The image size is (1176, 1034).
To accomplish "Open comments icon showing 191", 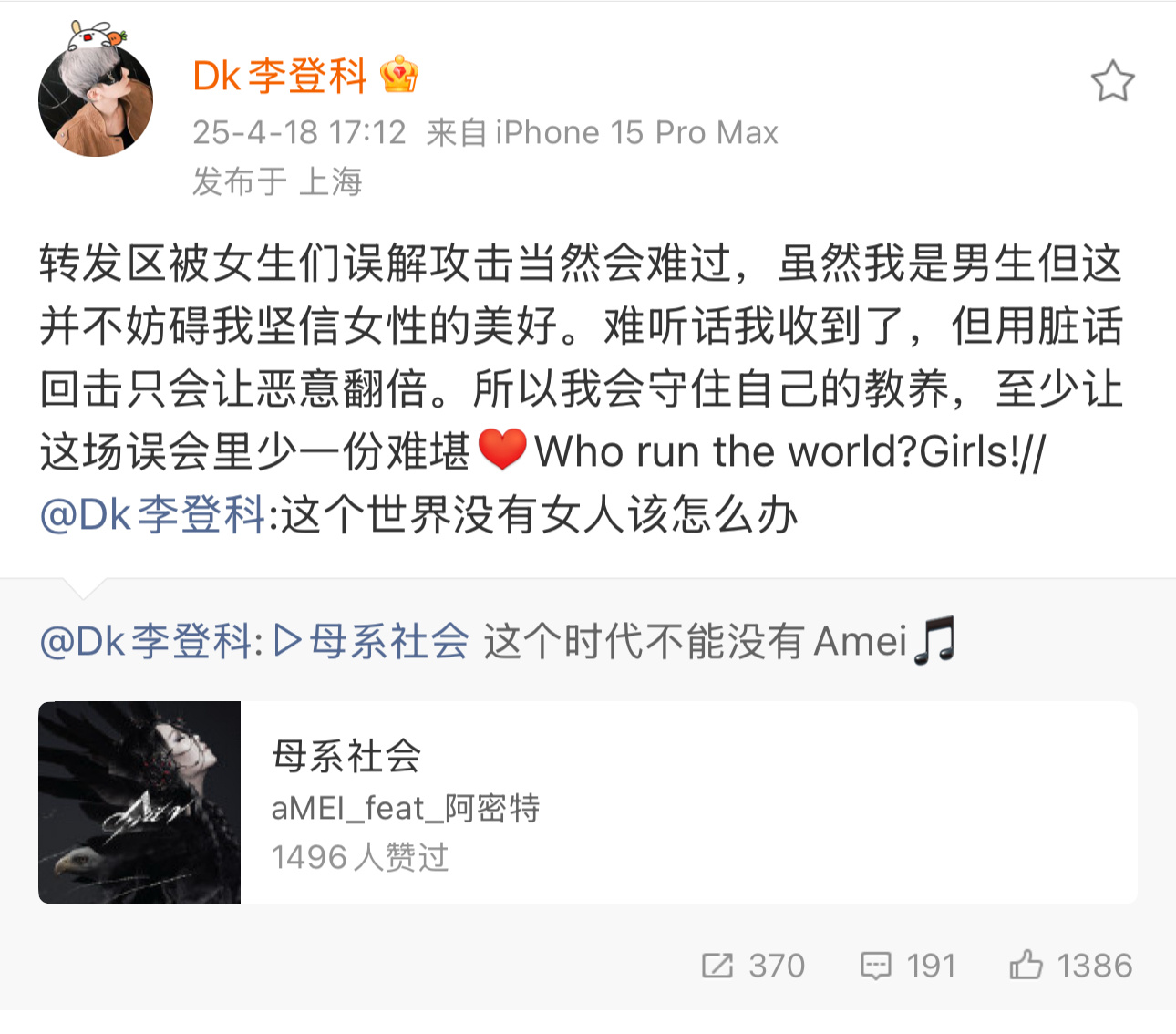I will 875,965.
